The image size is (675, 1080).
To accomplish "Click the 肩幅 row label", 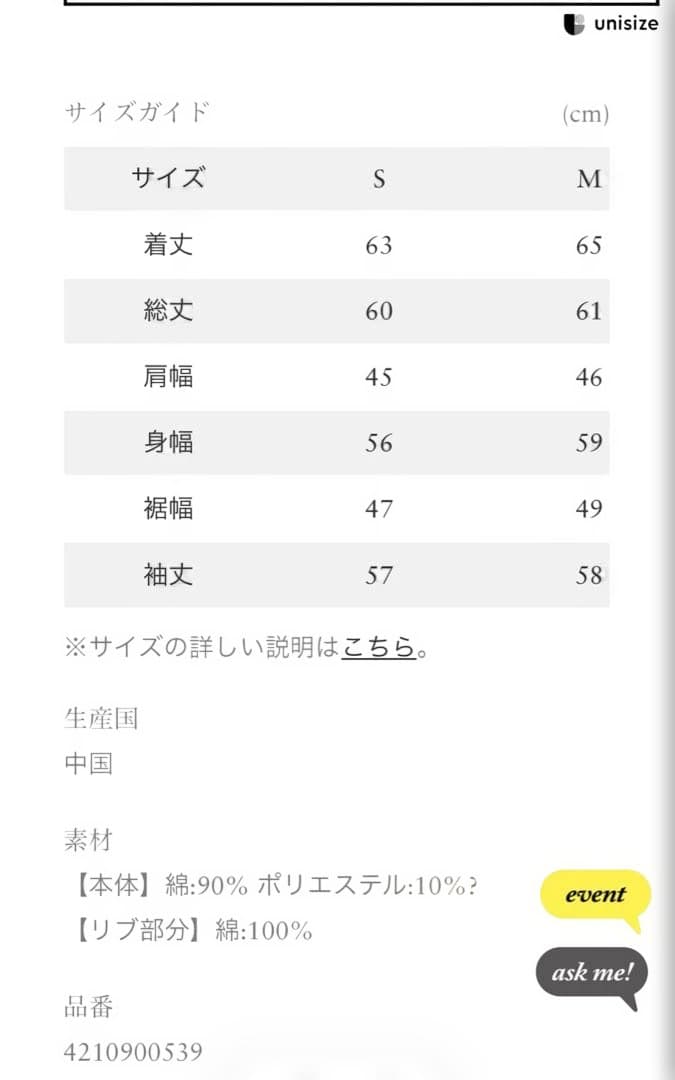I will click(x=168, y=377).
